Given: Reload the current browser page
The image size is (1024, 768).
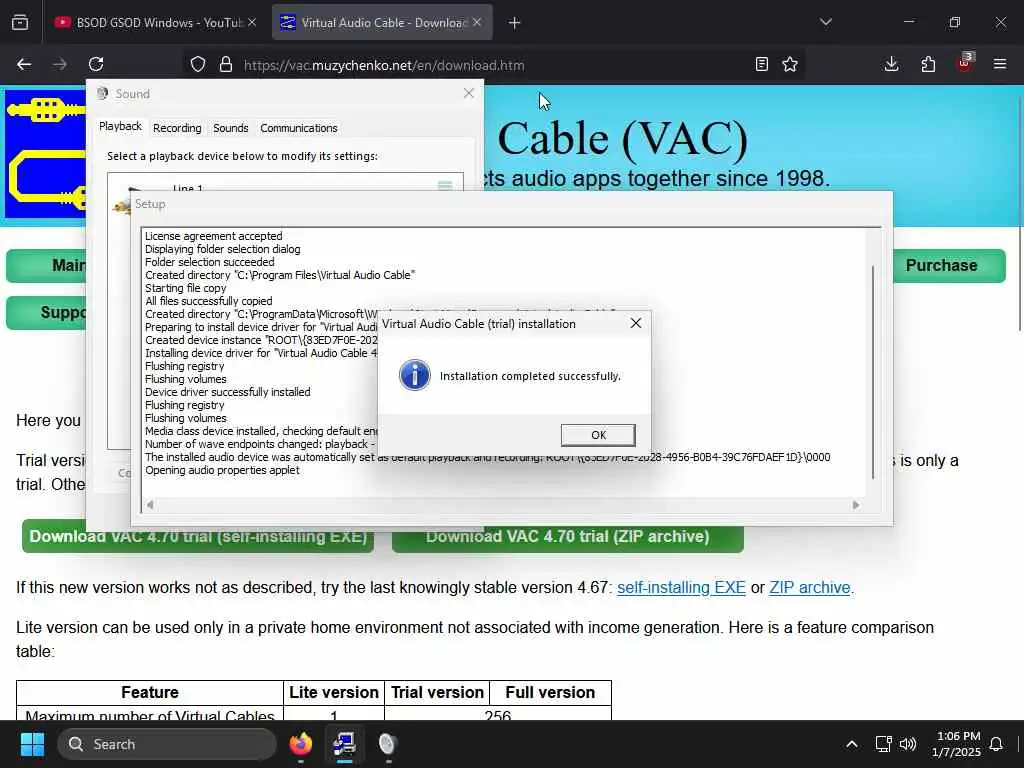Looking at the screenshot, I should coord(96,64).
